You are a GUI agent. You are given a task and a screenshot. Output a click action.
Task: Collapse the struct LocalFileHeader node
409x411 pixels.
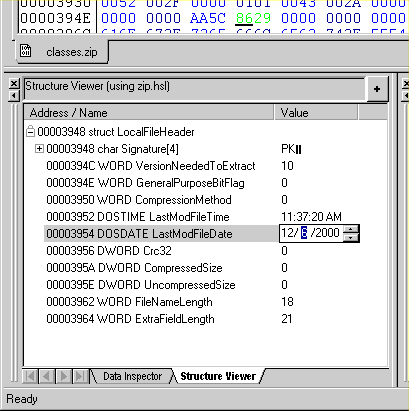pos(30,131)
